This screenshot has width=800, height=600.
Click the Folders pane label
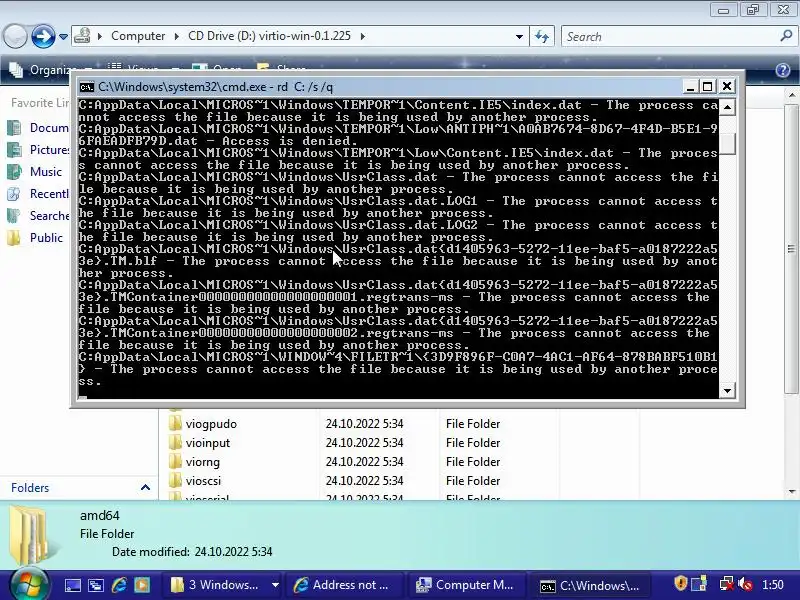[x=30, y=488]
